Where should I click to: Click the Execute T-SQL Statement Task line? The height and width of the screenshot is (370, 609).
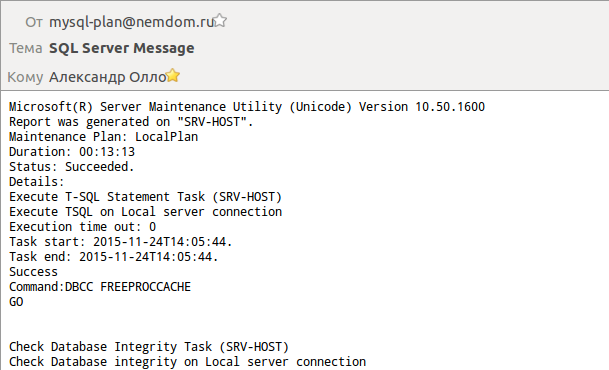[x=146, y=197]
